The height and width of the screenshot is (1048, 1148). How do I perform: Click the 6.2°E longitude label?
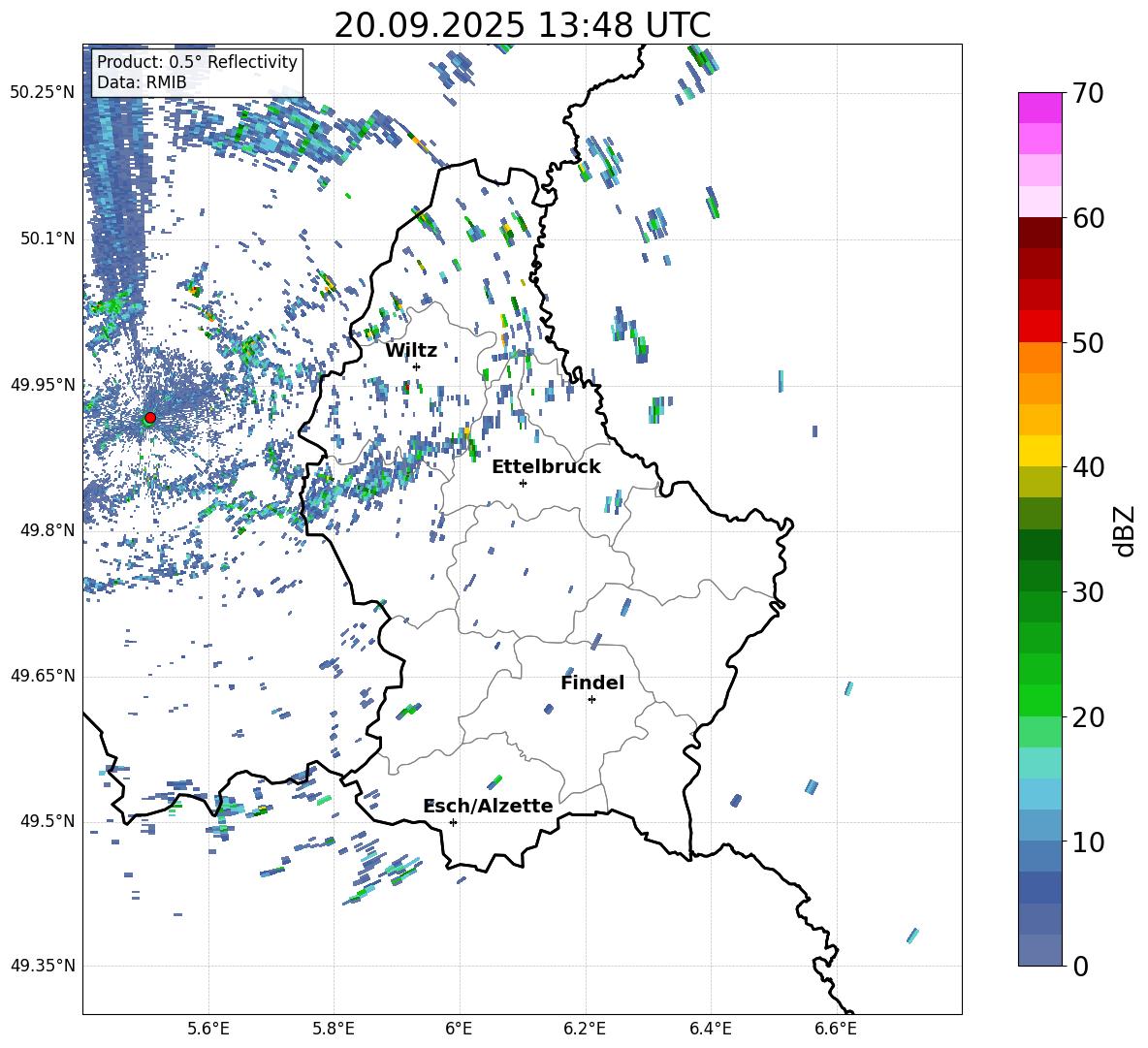pos(585,1029)
